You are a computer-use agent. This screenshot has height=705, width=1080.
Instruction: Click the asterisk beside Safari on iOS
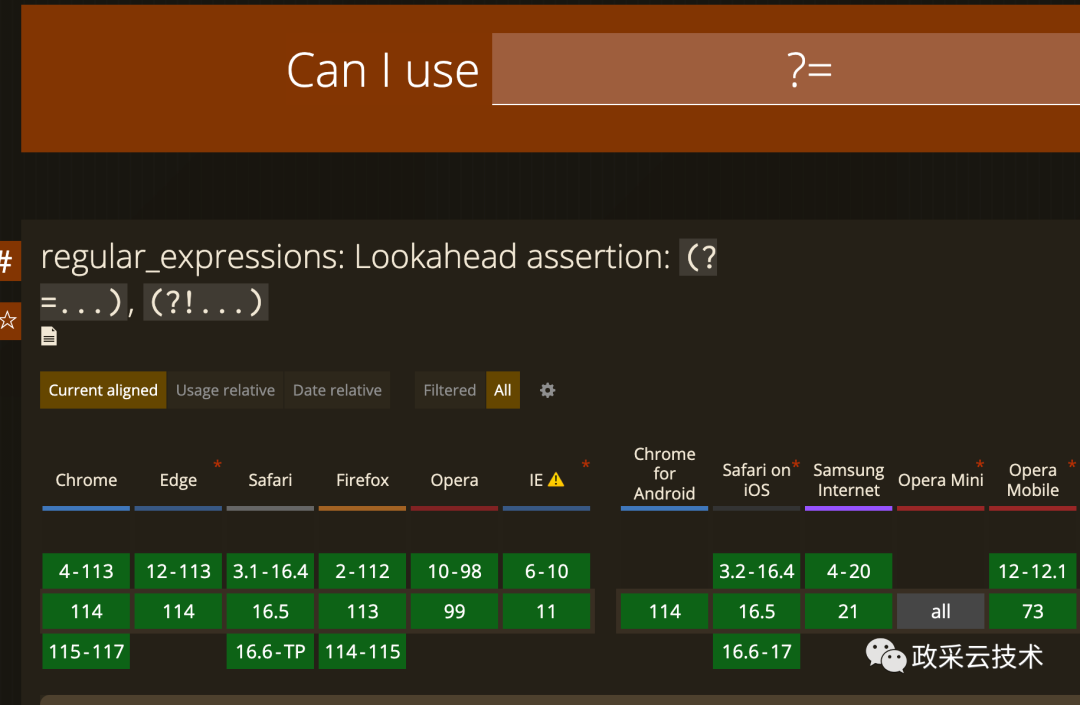[796, 465]
